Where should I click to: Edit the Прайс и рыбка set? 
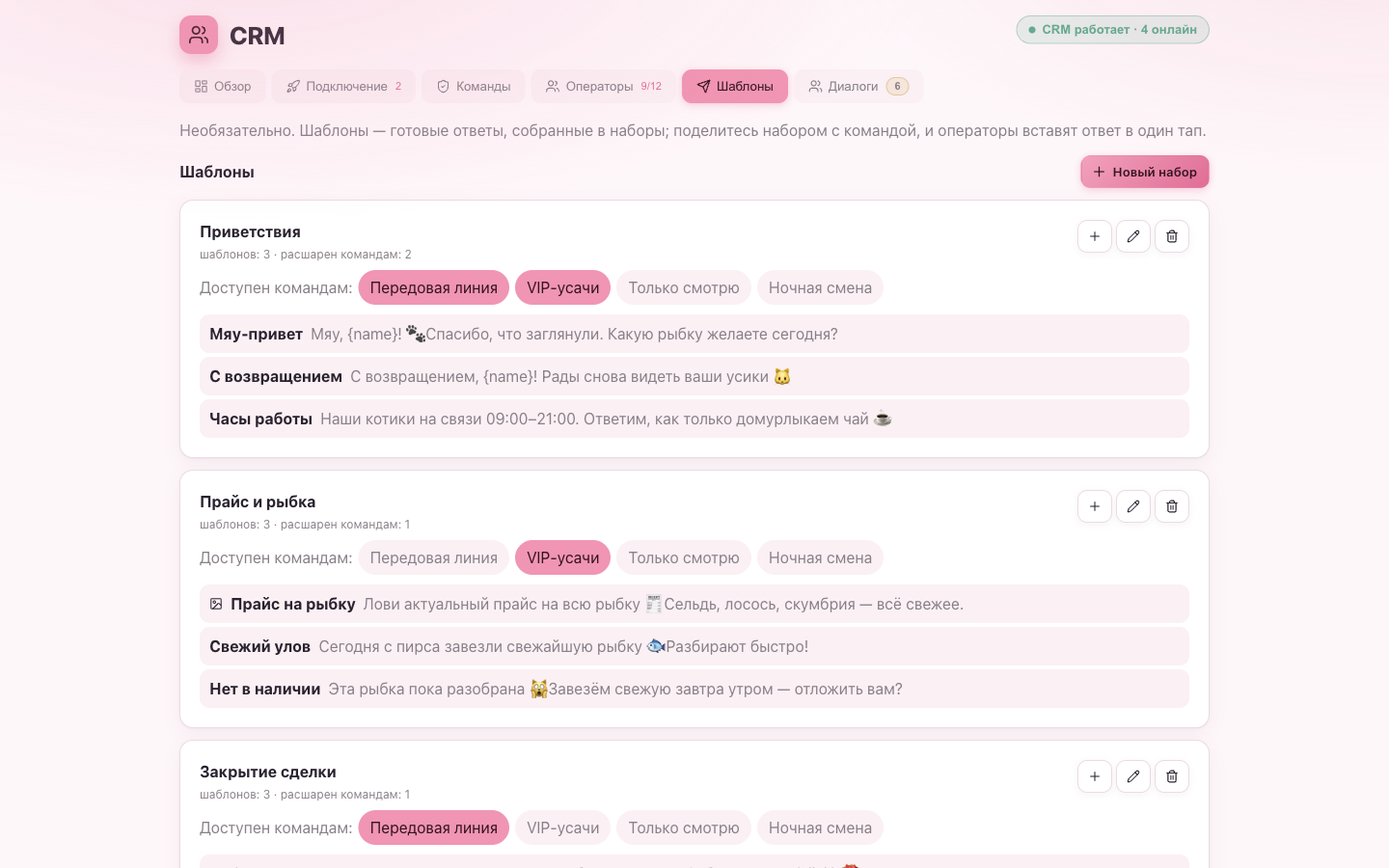click(x=1133, y=506)
